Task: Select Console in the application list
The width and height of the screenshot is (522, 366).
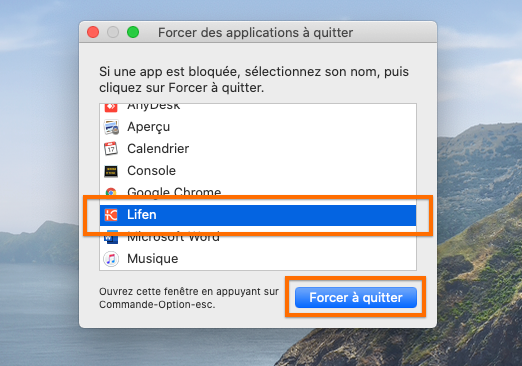Action: tap(258, 171)
